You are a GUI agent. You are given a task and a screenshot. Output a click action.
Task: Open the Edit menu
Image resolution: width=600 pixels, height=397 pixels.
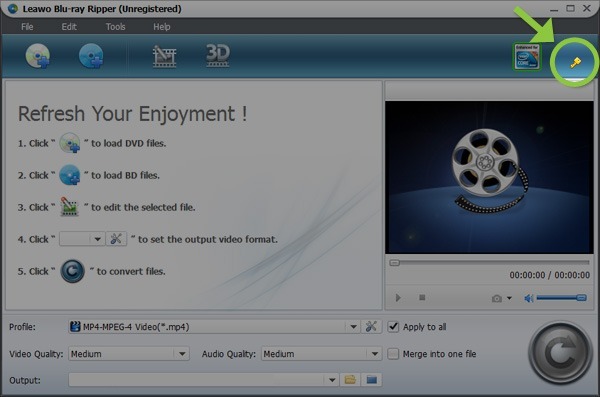pyautogui.click(x=69, y=27)
